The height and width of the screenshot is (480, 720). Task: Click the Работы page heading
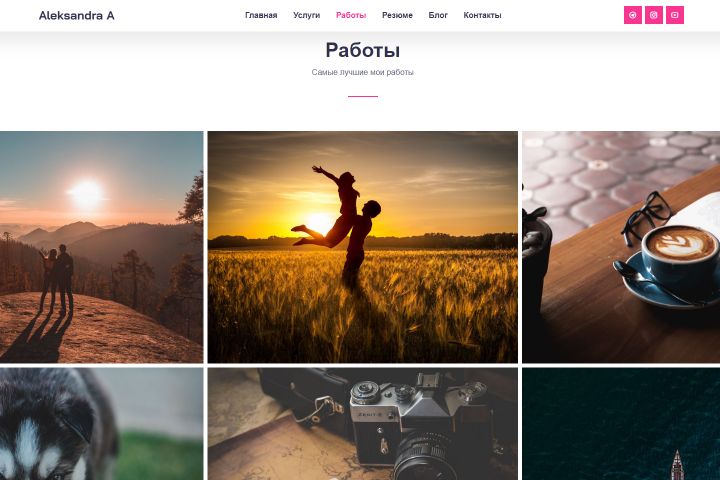[x=363, y=50]
